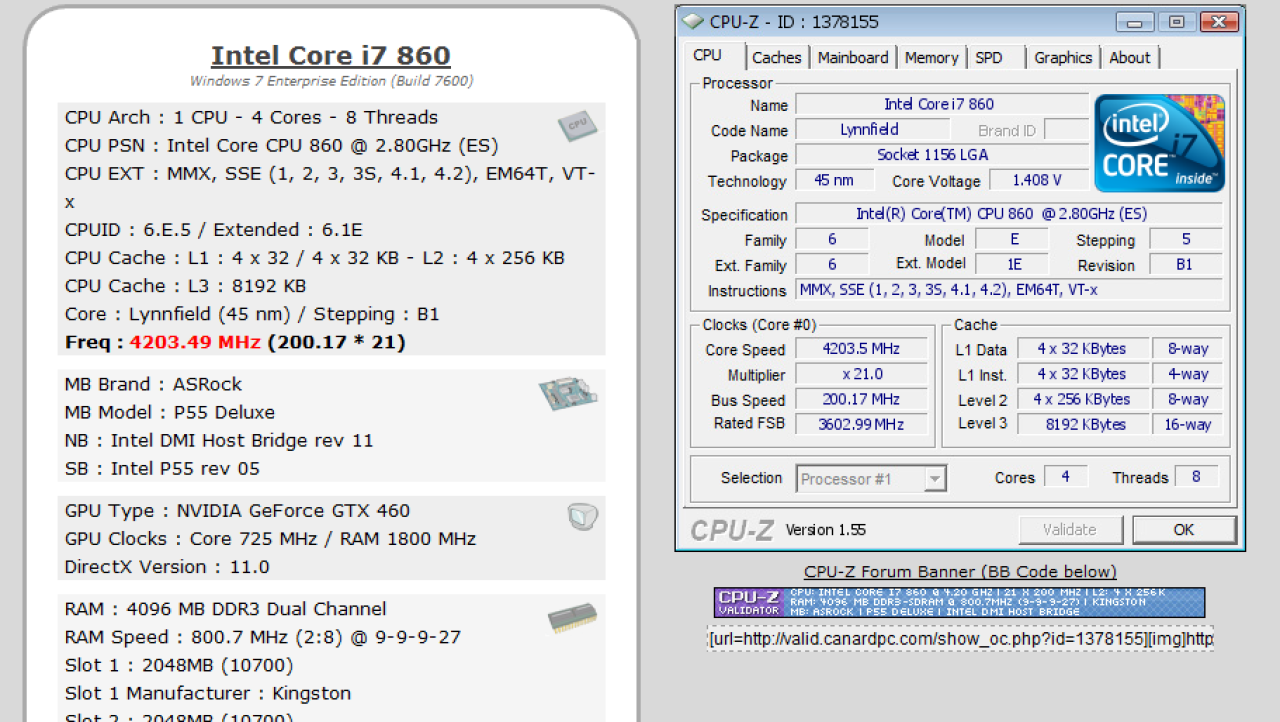This screenshot has width=1280, height=722.
Task: Click the Core Speed value 4203.5 MHz
Action: (x=861, y=349)
